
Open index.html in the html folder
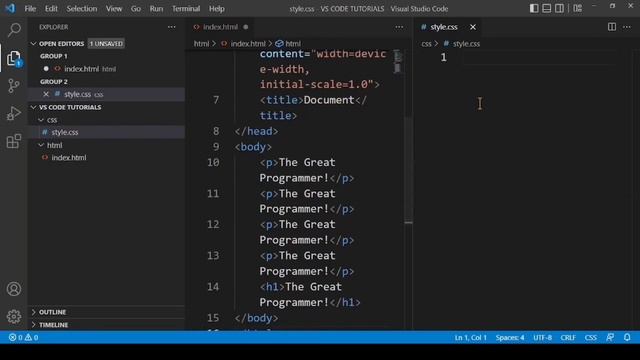pos(106,158)
